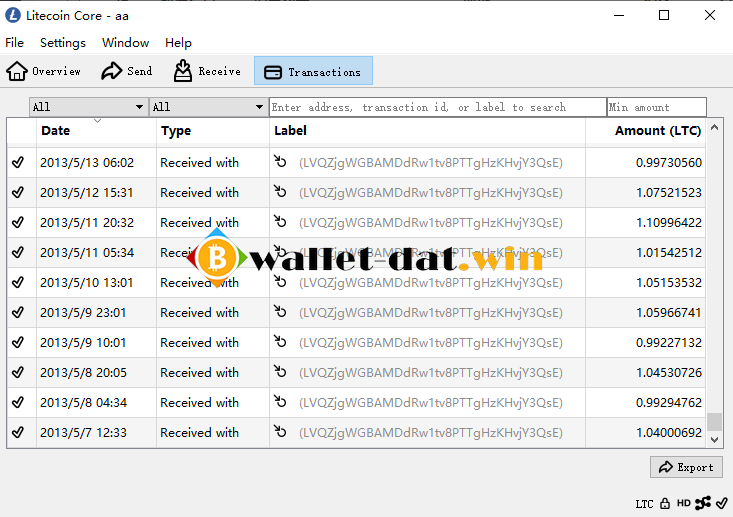Open the Settings menu
Image resolution: width=733 pixels, height=517 pixels.
[x=63, y=43]
